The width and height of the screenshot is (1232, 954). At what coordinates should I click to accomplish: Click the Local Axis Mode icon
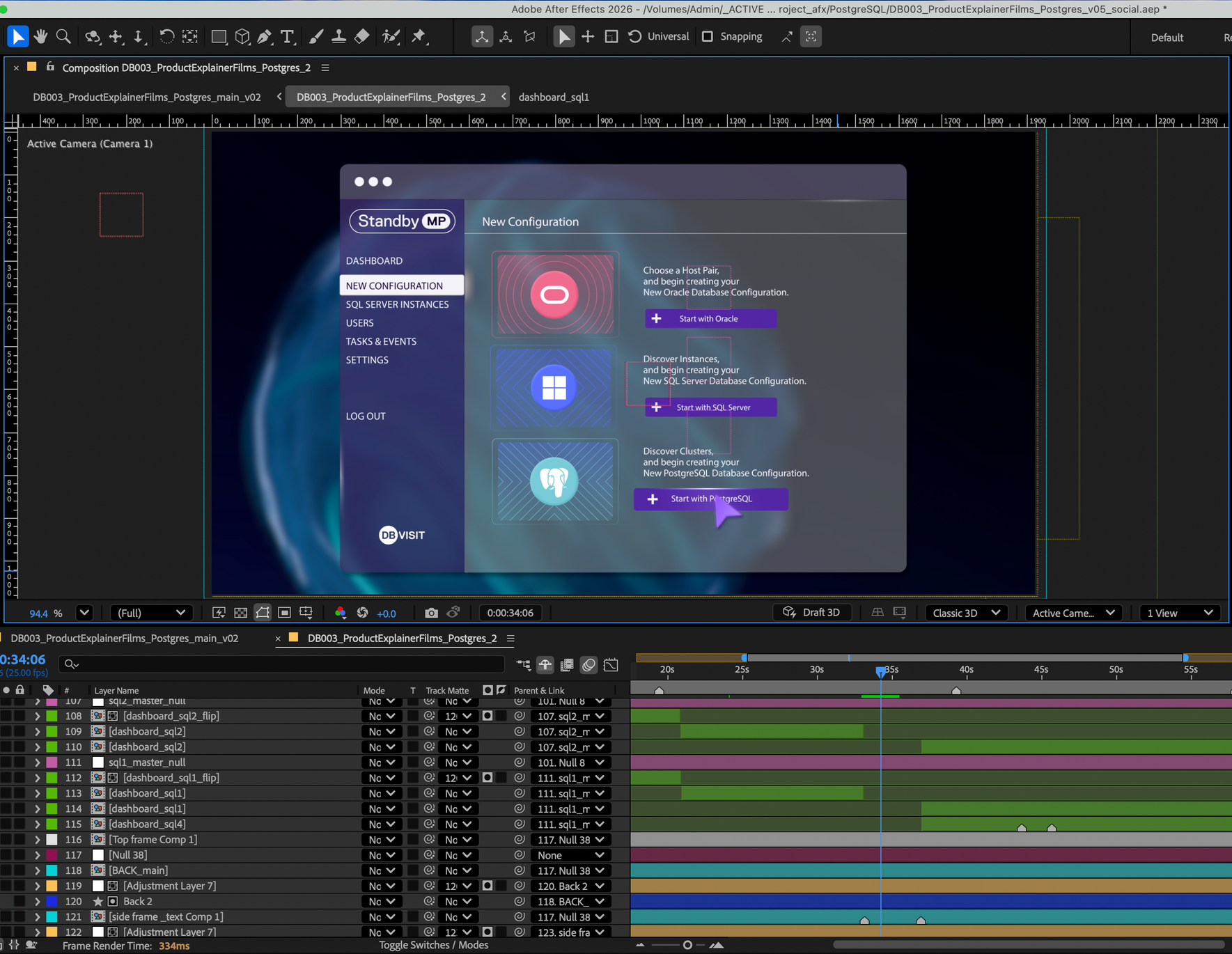[481, 36]
